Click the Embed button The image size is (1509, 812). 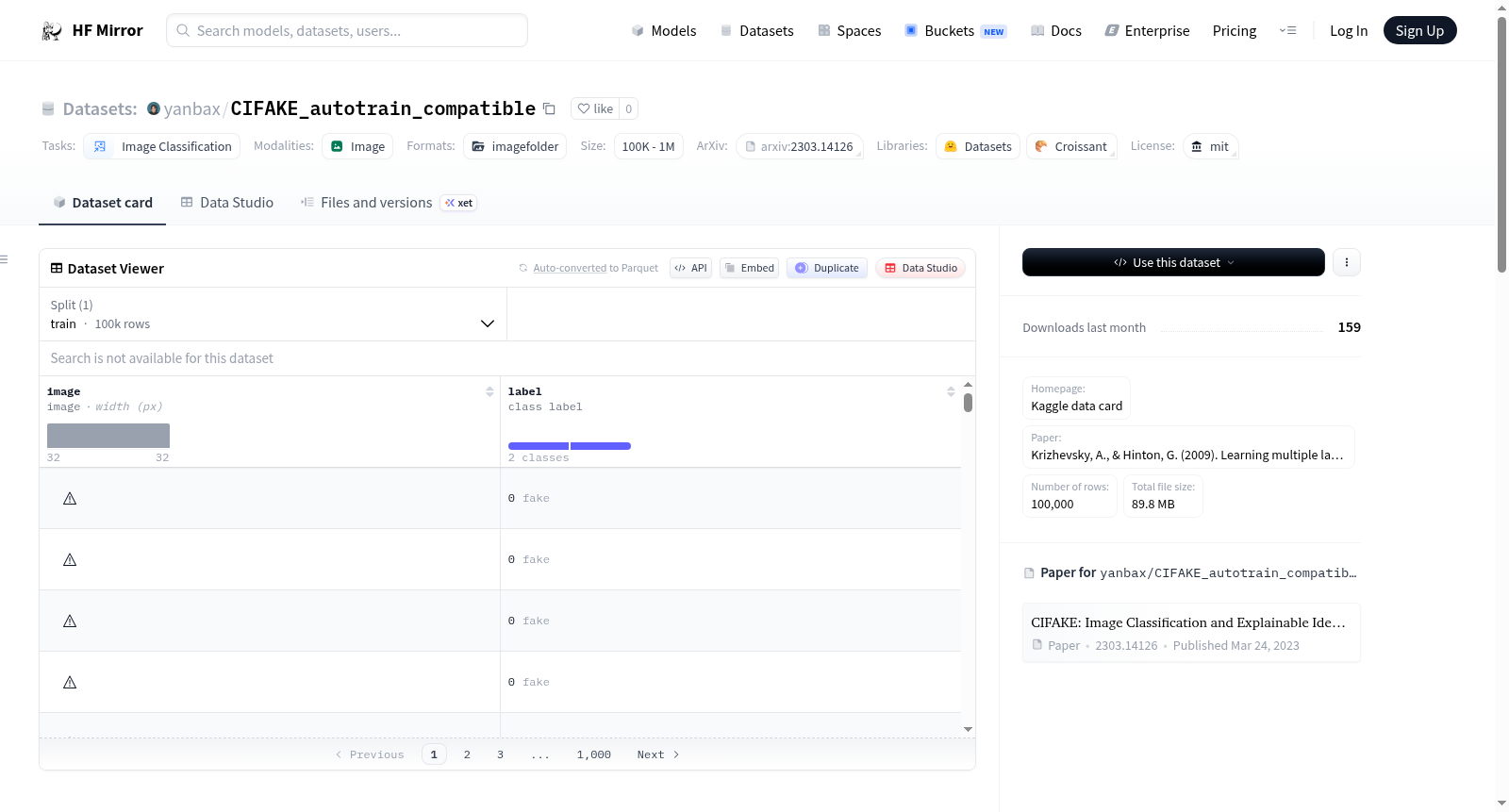point(749,268)
